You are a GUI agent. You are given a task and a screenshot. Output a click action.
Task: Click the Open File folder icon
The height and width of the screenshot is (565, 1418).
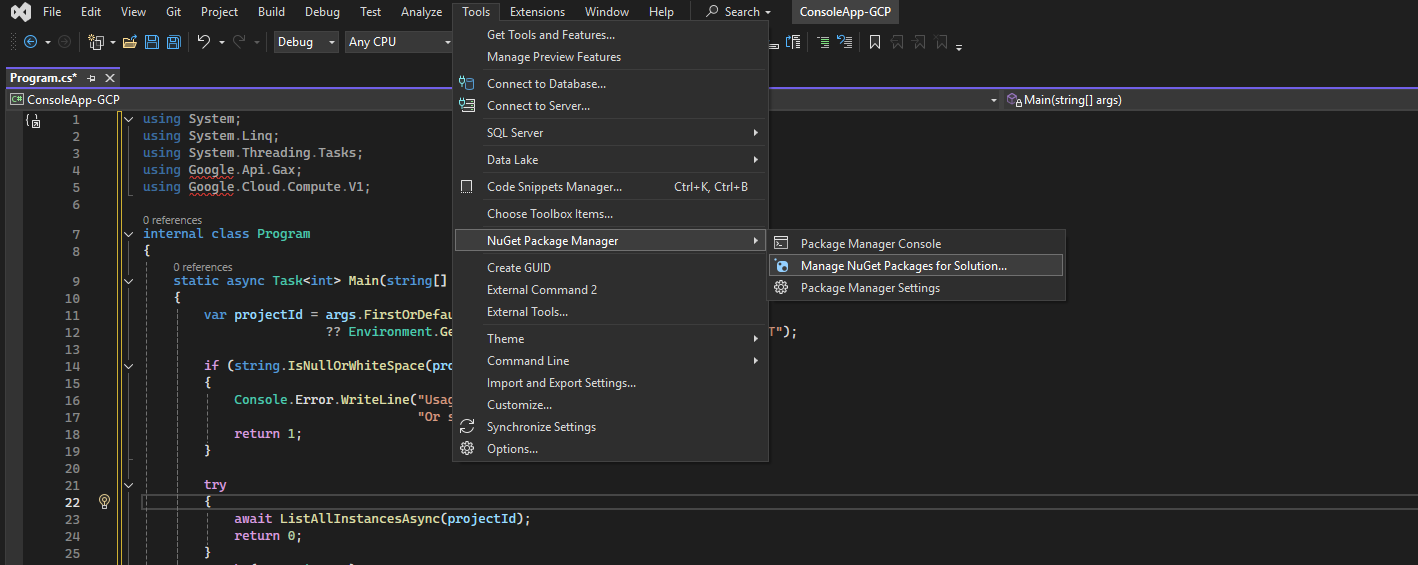(x=129, y=42)
